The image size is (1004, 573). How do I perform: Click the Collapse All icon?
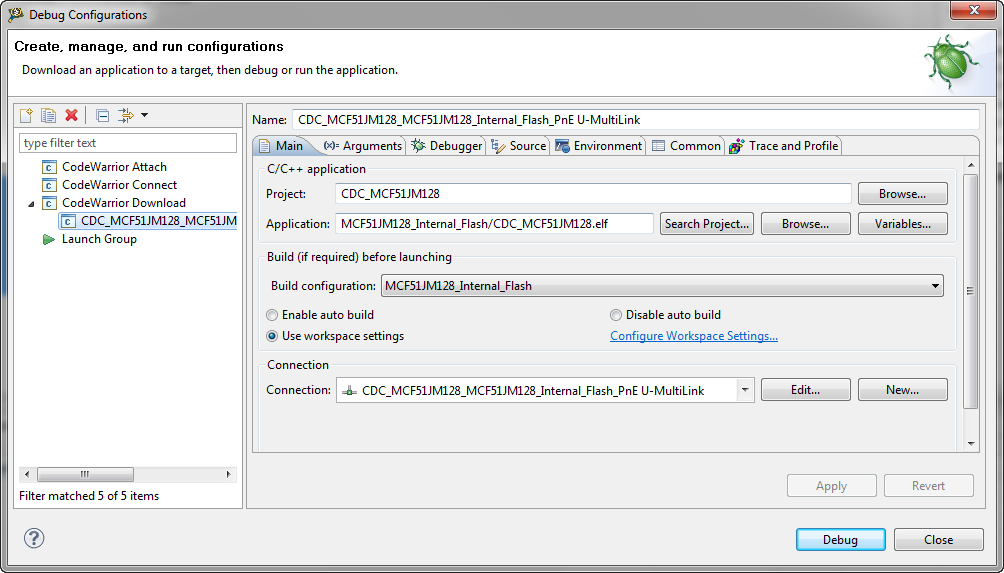tap(102, 116)
